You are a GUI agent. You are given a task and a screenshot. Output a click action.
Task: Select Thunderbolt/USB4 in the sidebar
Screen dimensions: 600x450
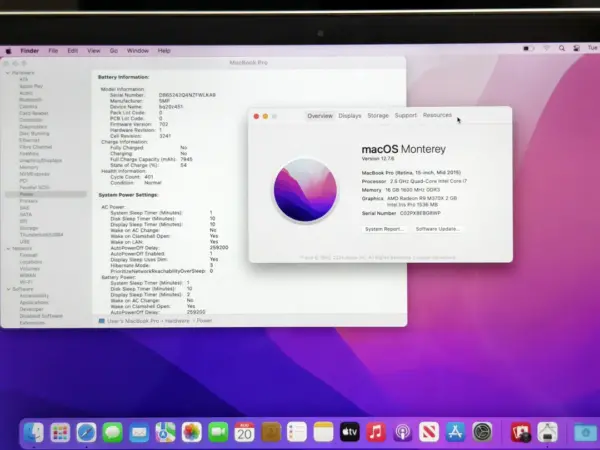pos(41,235)
